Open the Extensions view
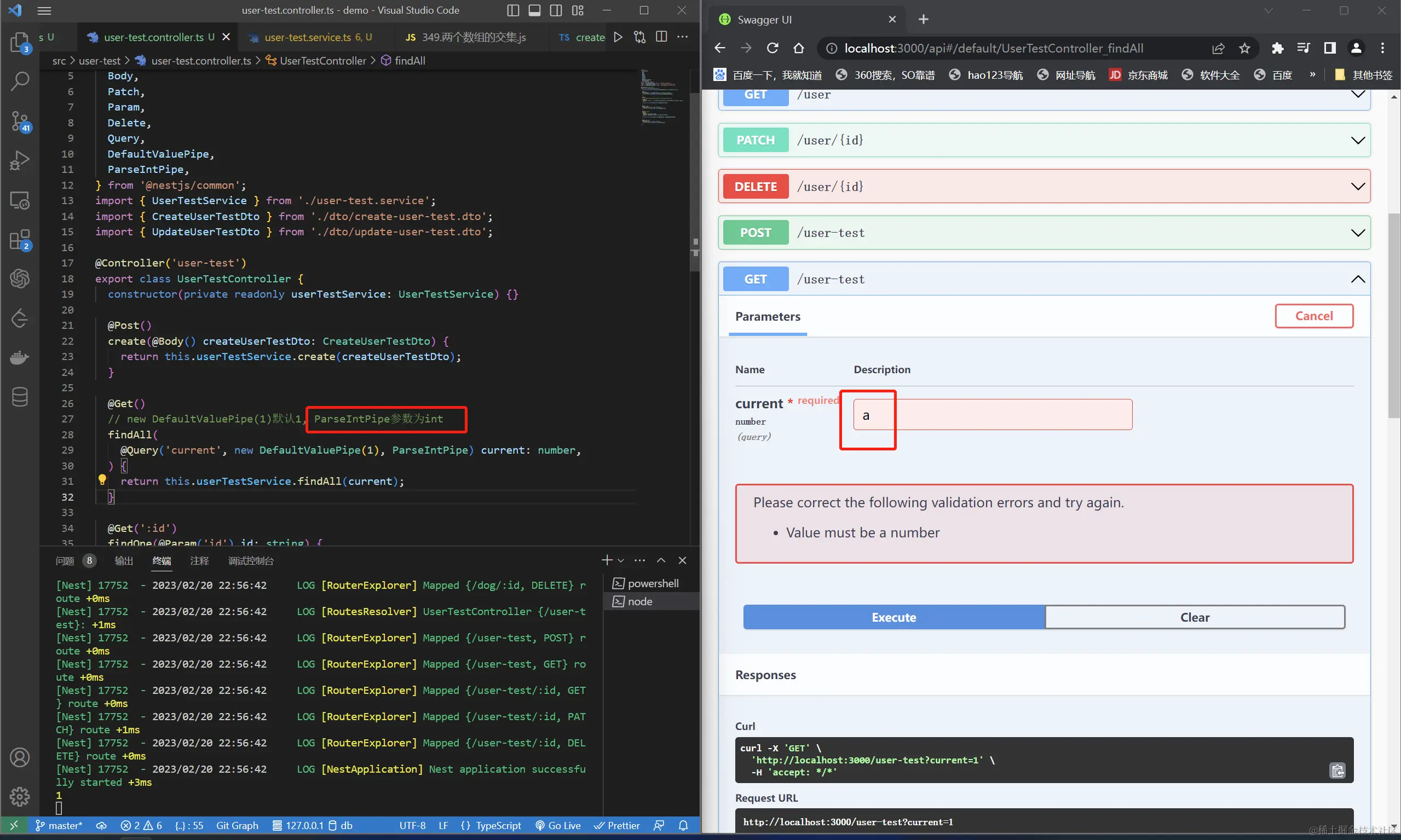 pos(20,240)
